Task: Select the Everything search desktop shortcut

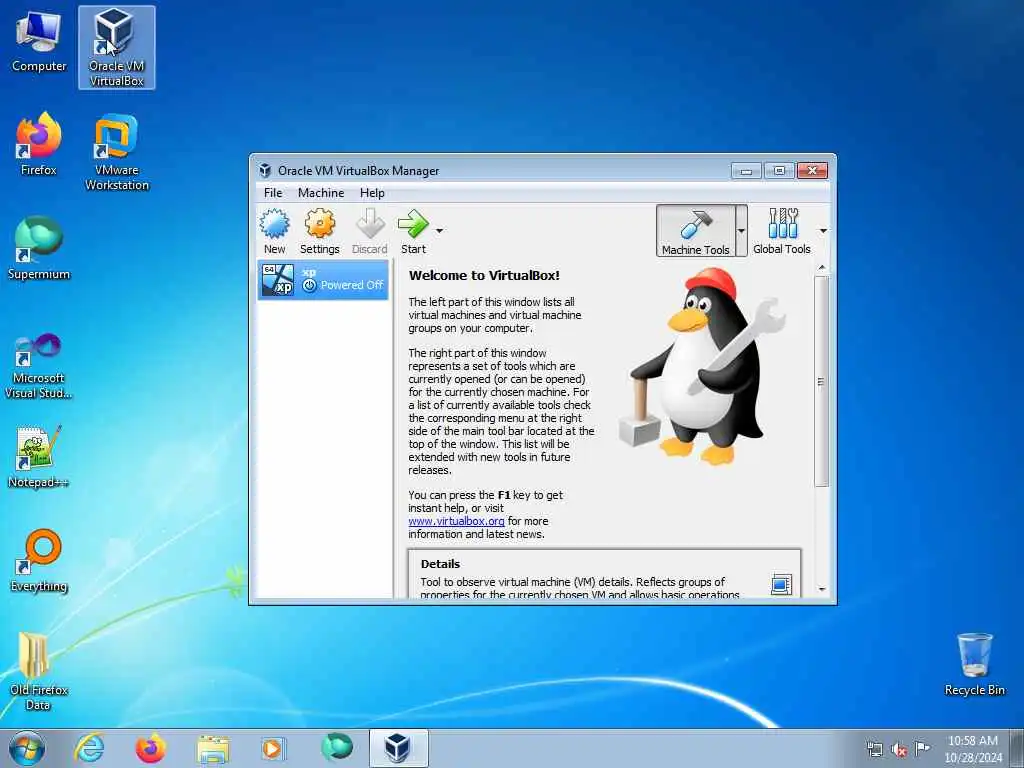Action: tap(39, 561)
